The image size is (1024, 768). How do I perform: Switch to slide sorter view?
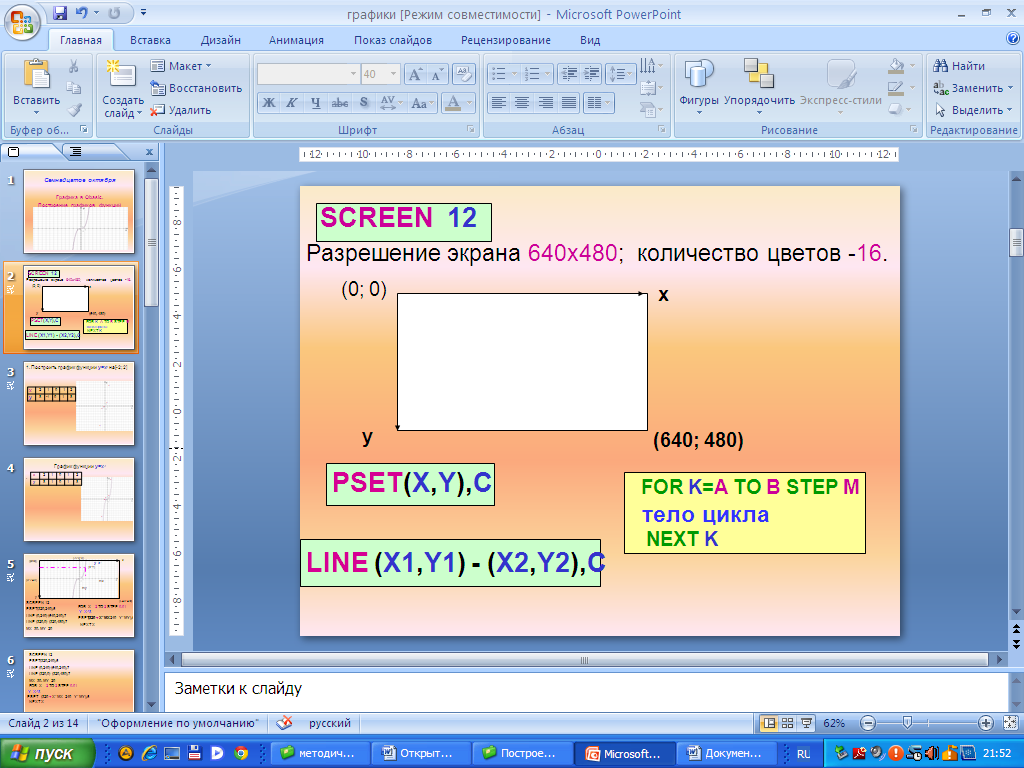[x=788, y=723]
